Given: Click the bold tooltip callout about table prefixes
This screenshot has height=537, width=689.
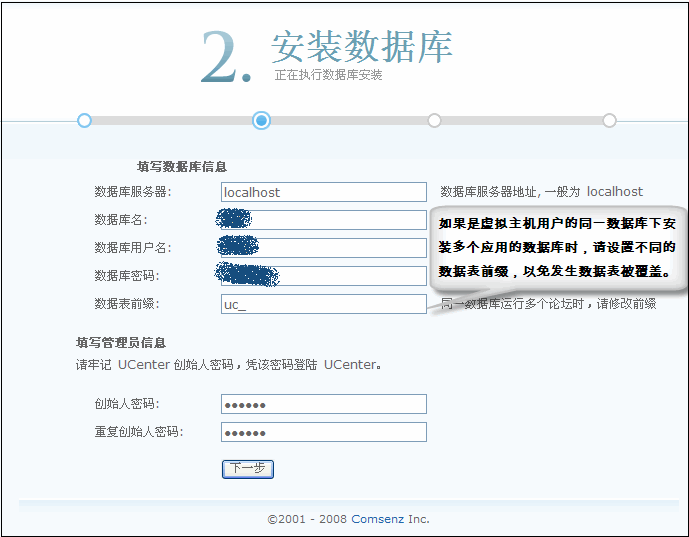Looking at the screenshot, I should 558,246.
